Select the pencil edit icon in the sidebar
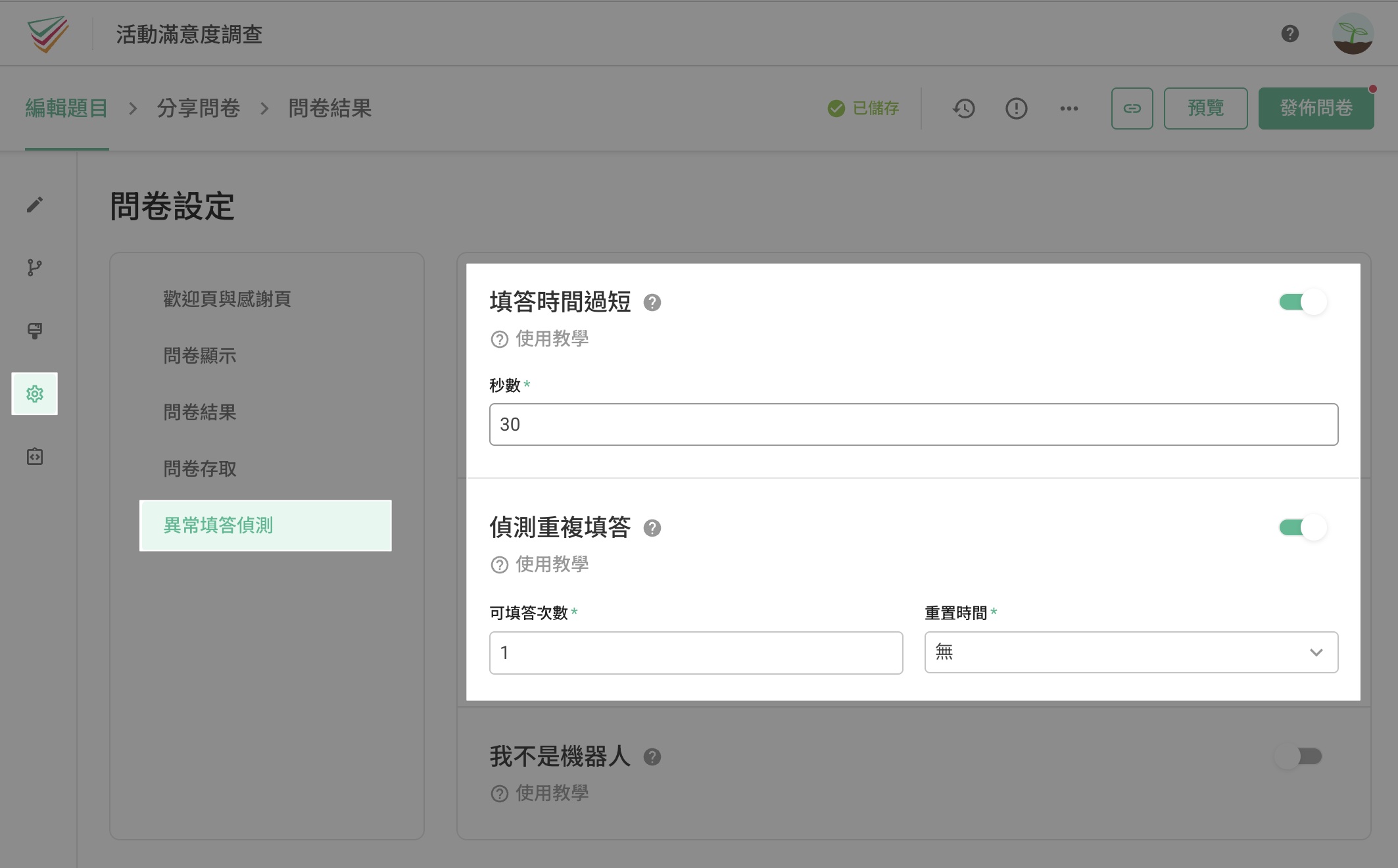 coord(35,205)
